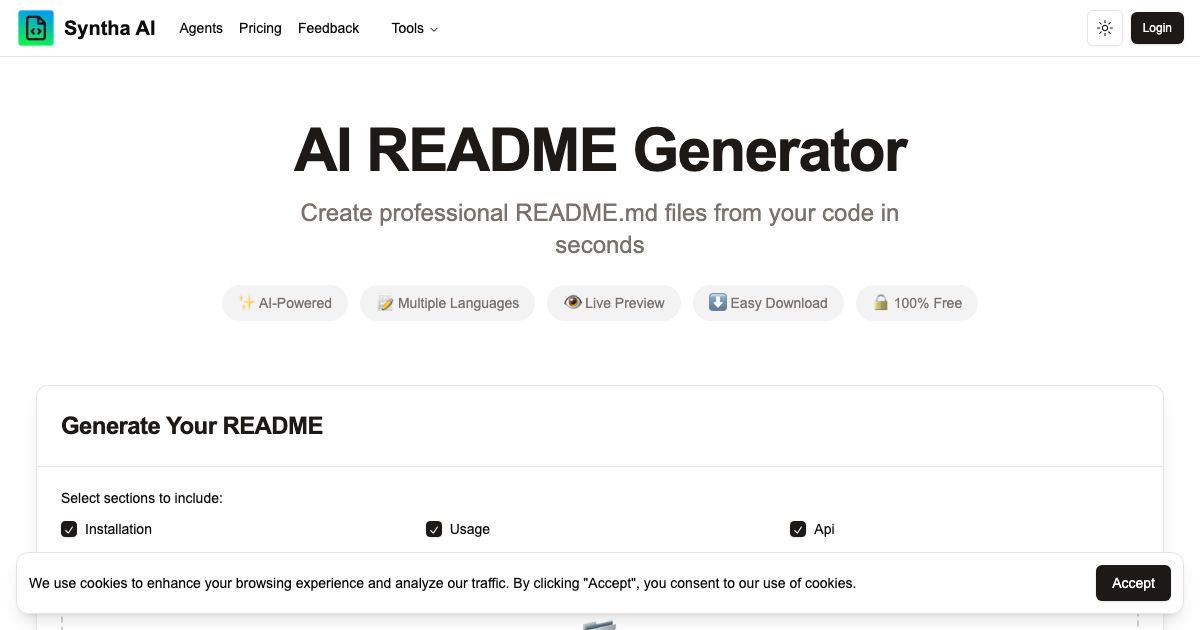
Task: Click the 100% Free badge
Action: [917, 303]
